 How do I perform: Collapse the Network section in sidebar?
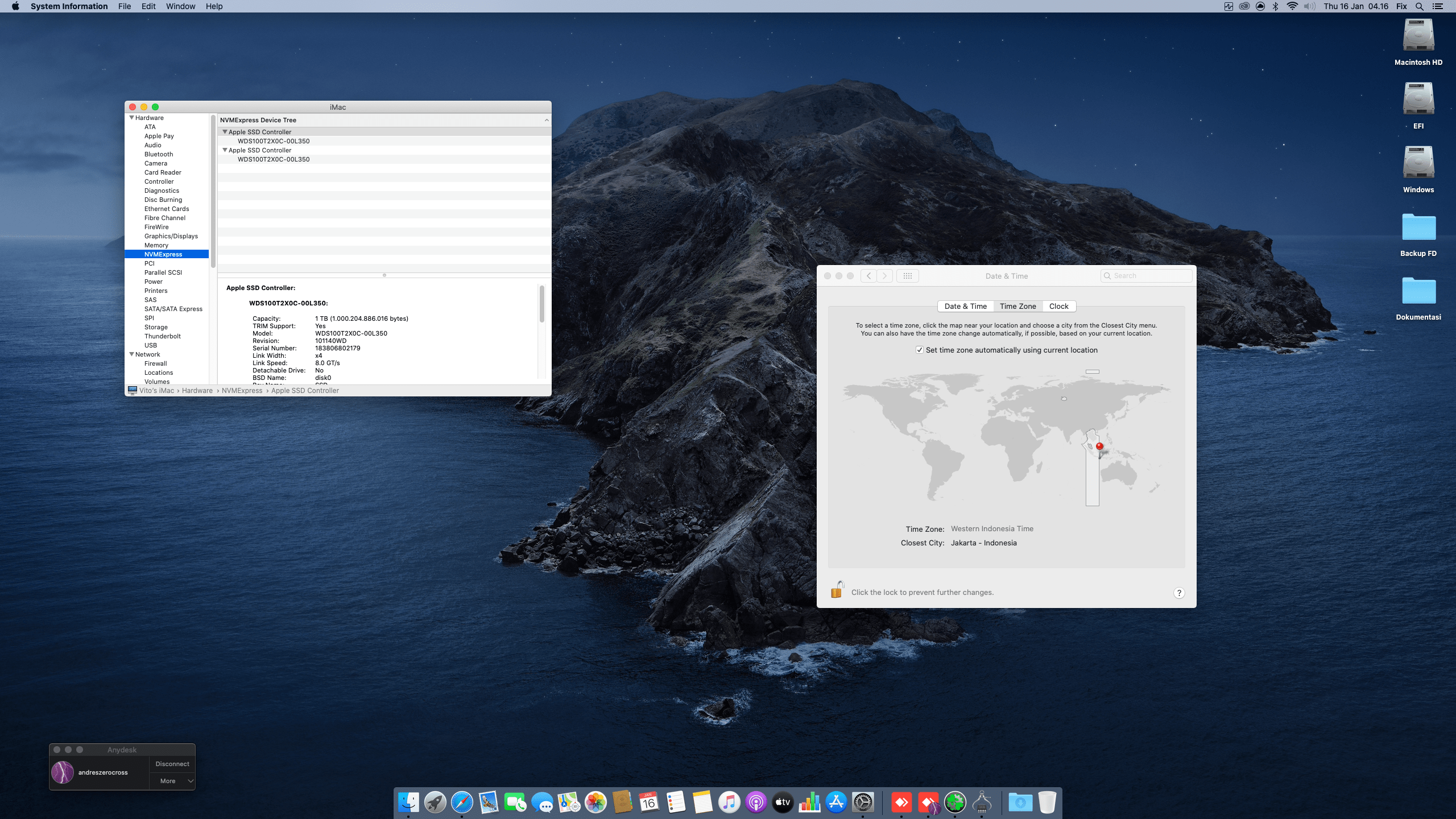[132, 354]
